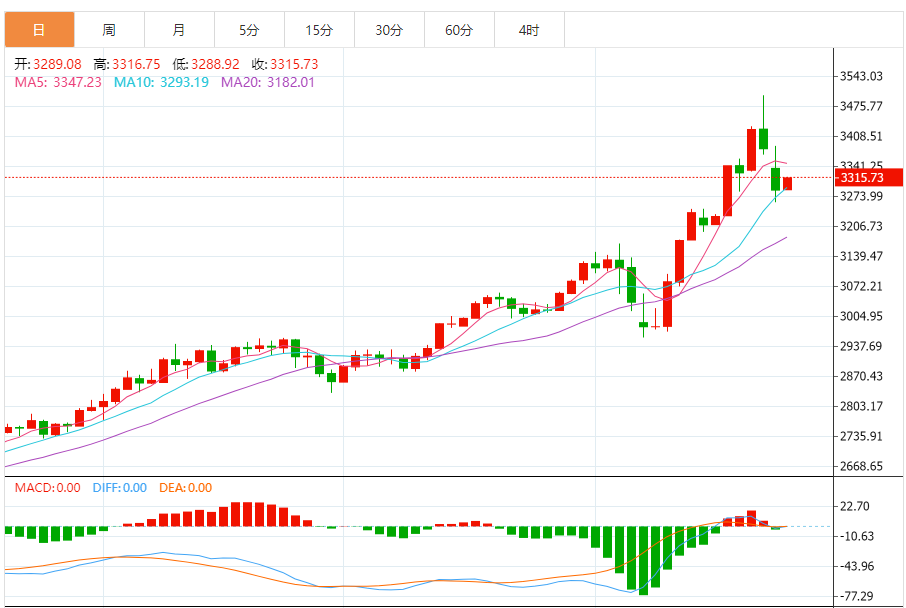Click the MACD:0.00 label
Screen dimensions: 906x608
coord(47,488)
